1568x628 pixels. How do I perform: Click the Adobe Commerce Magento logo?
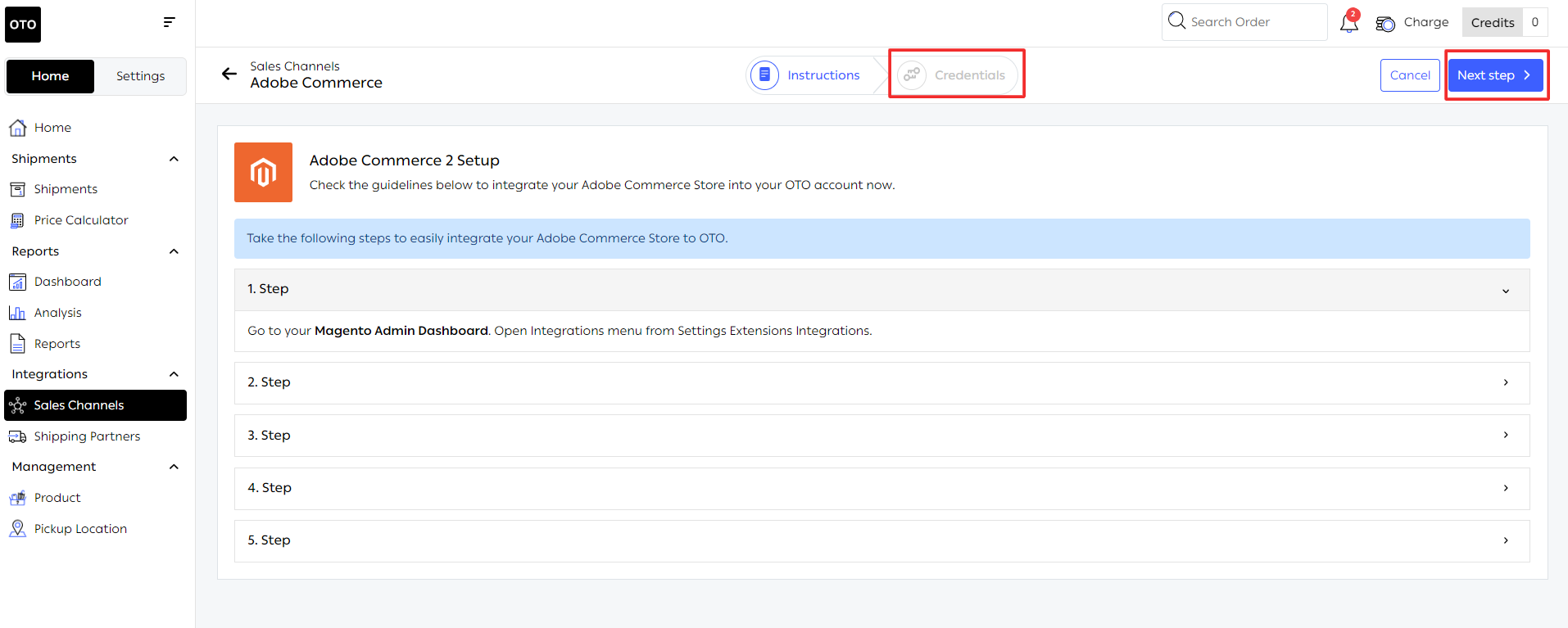coord(263,172)
